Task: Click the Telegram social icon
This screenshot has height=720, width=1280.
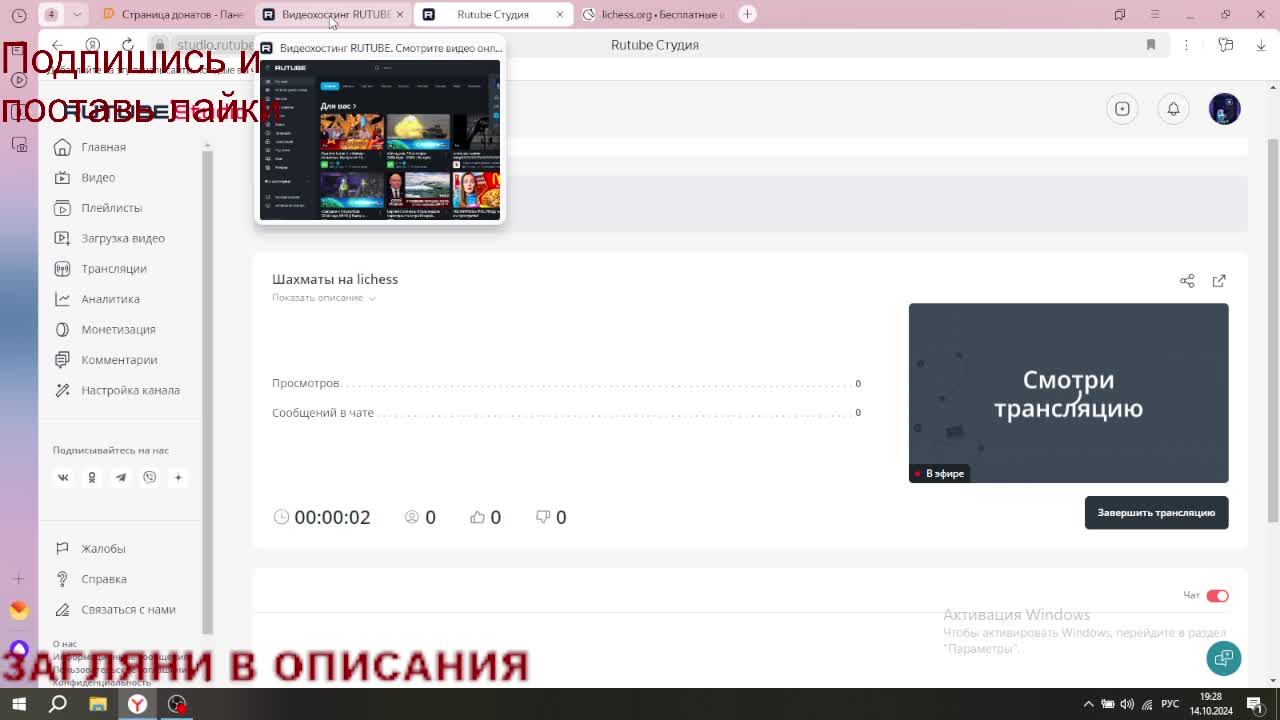Action: [121, 477]
